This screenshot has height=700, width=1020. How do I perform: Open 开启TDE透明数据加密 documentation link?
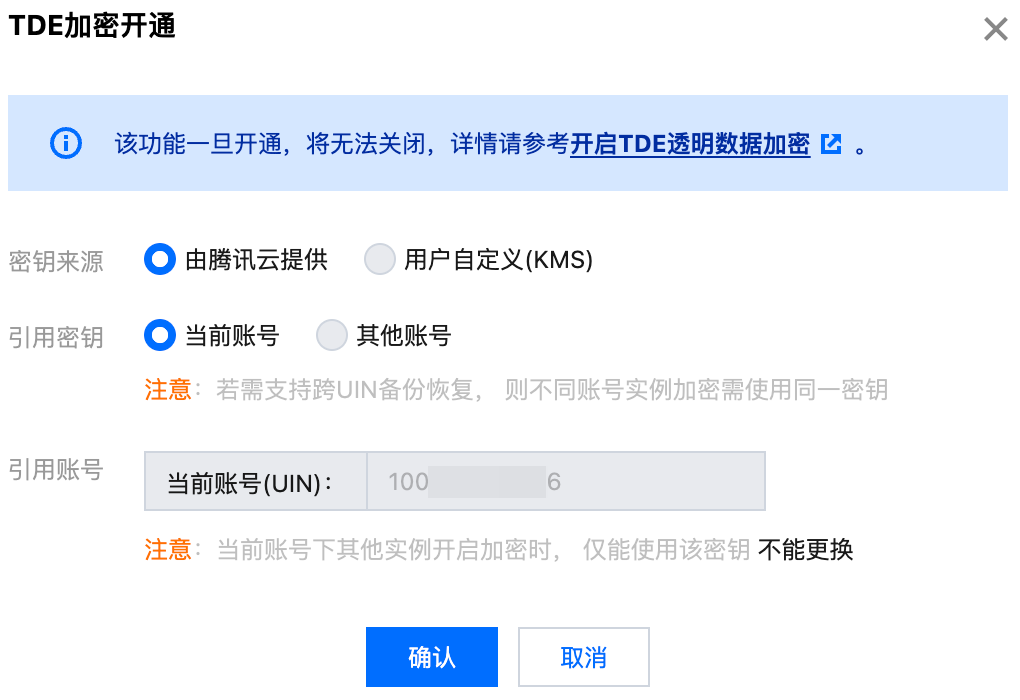click(x=689, y=143)
